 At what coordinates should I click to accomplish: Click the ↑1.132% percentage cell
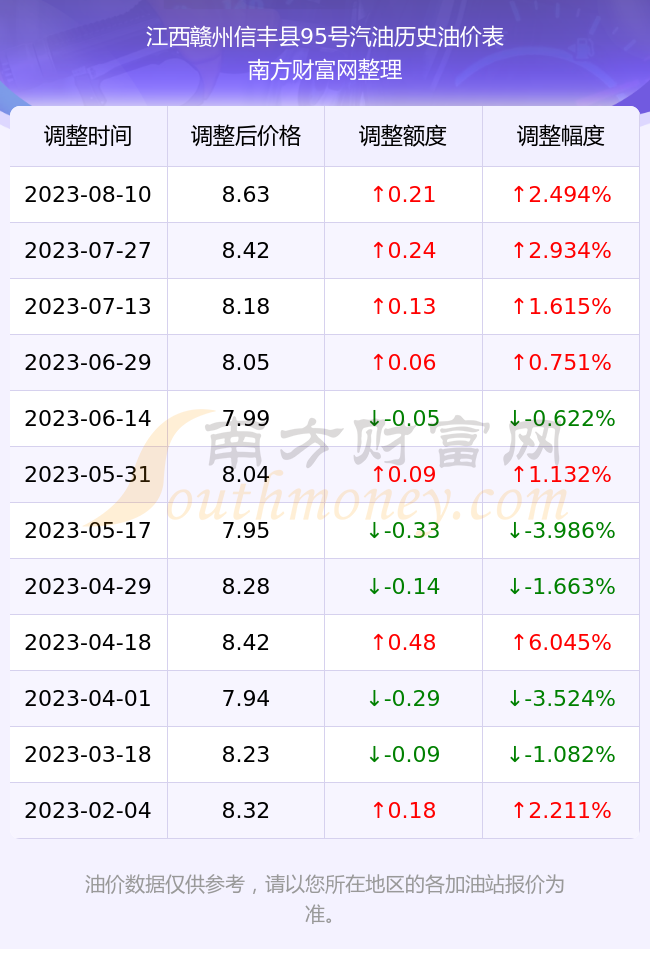click(561, 474)
